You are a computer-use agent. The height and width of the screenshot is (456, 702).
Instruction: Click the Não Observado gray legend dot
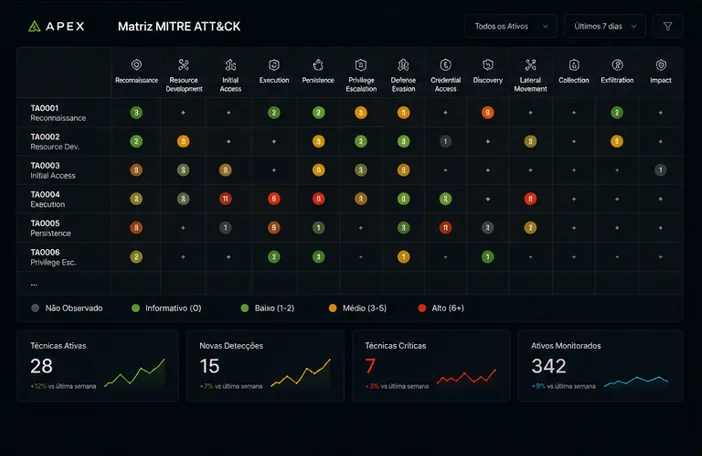(x=35, y=308)
